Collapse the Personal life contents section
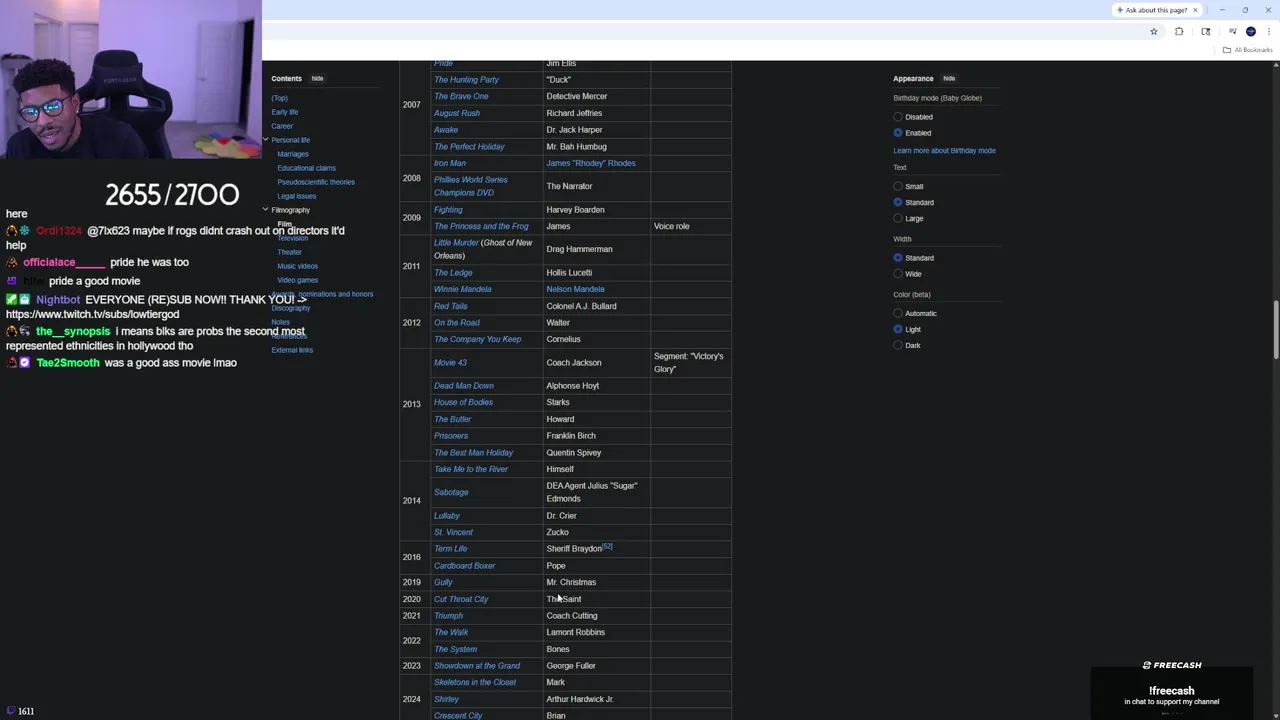This screenshot has height=720, width=1280. [x=266, y=140]
